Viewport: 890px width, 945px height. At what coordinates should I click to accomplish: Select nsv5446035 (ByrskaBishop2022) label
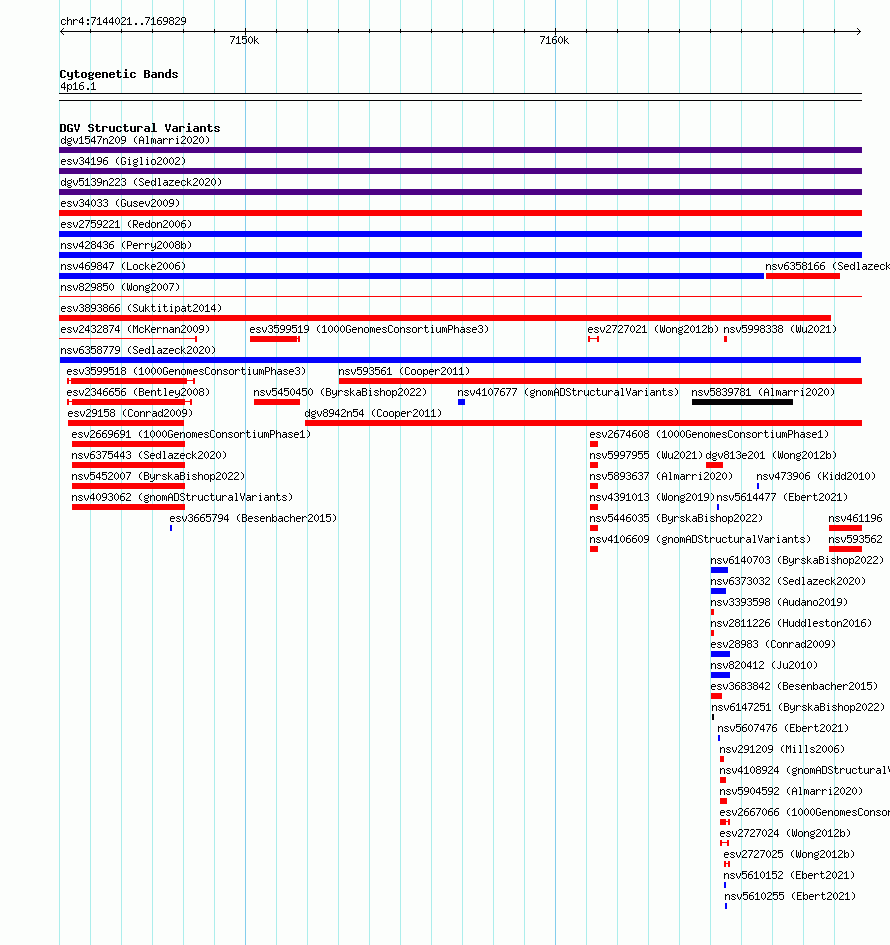coord(676,519)
